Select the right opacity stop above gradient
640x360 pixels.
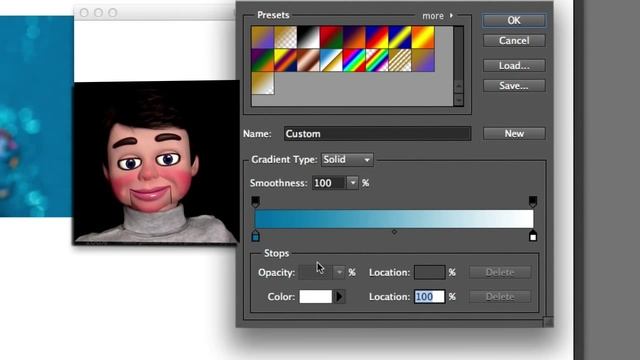533,202
